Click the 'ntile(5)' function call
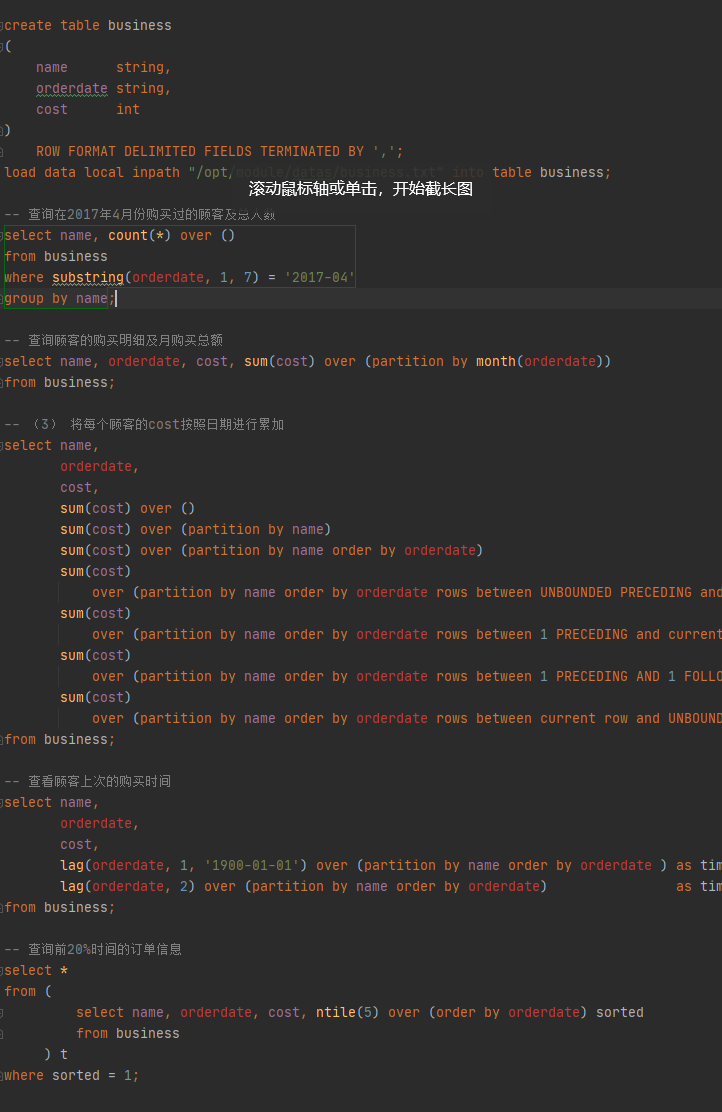The image size is (722, 1112). click(348, 1013)
